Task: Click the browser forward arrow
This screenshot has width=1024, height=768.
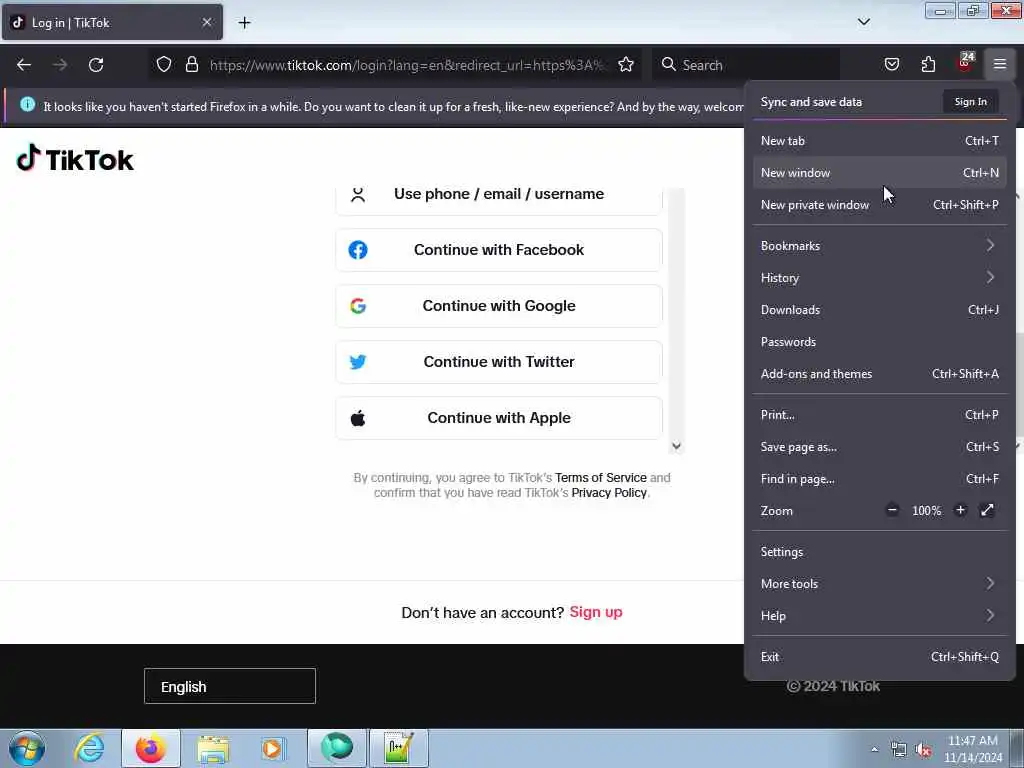Action: click(x=60, y=65)
